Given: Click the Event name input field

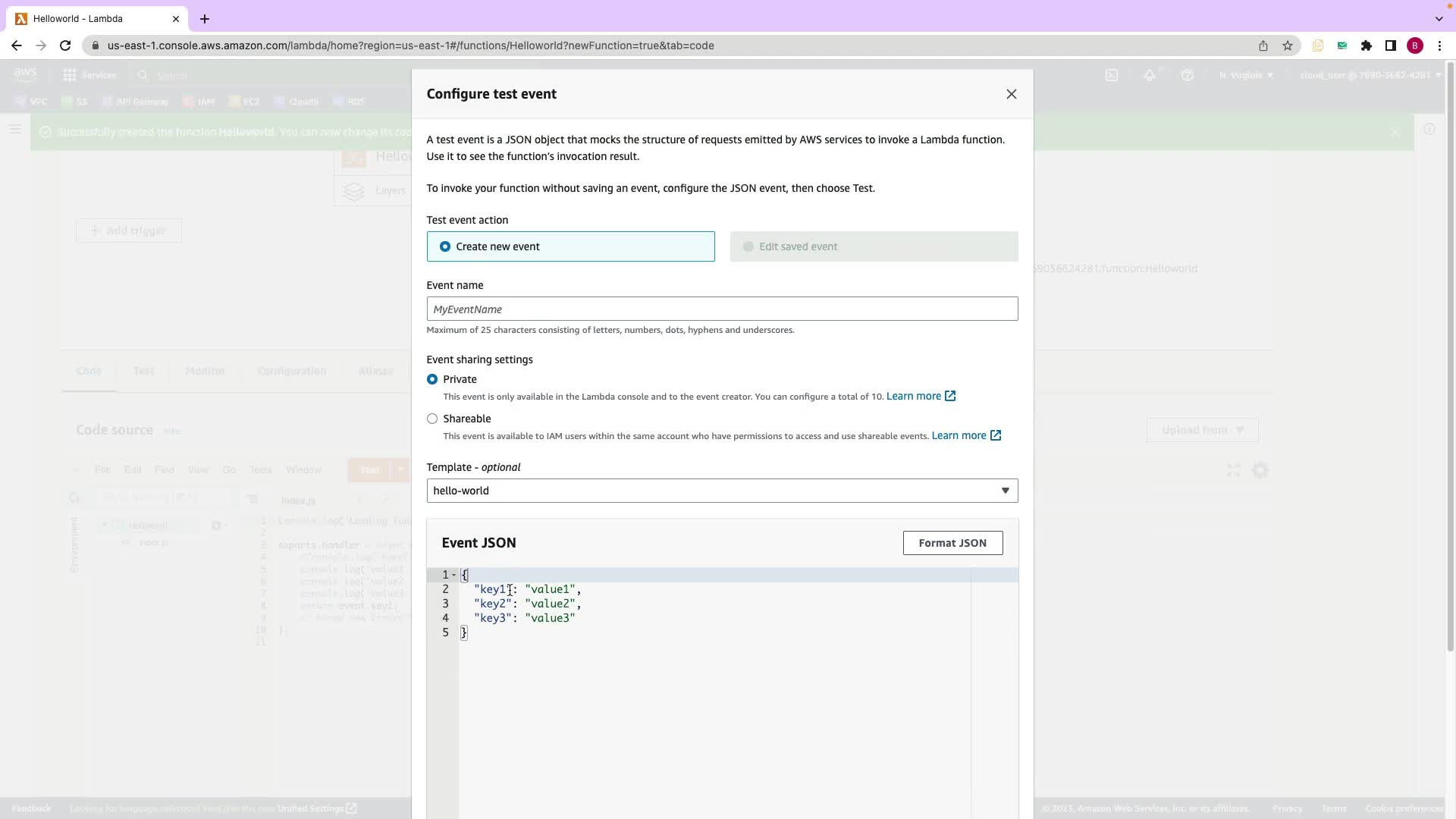Looking at the screenshot, I should coord(721,309).
